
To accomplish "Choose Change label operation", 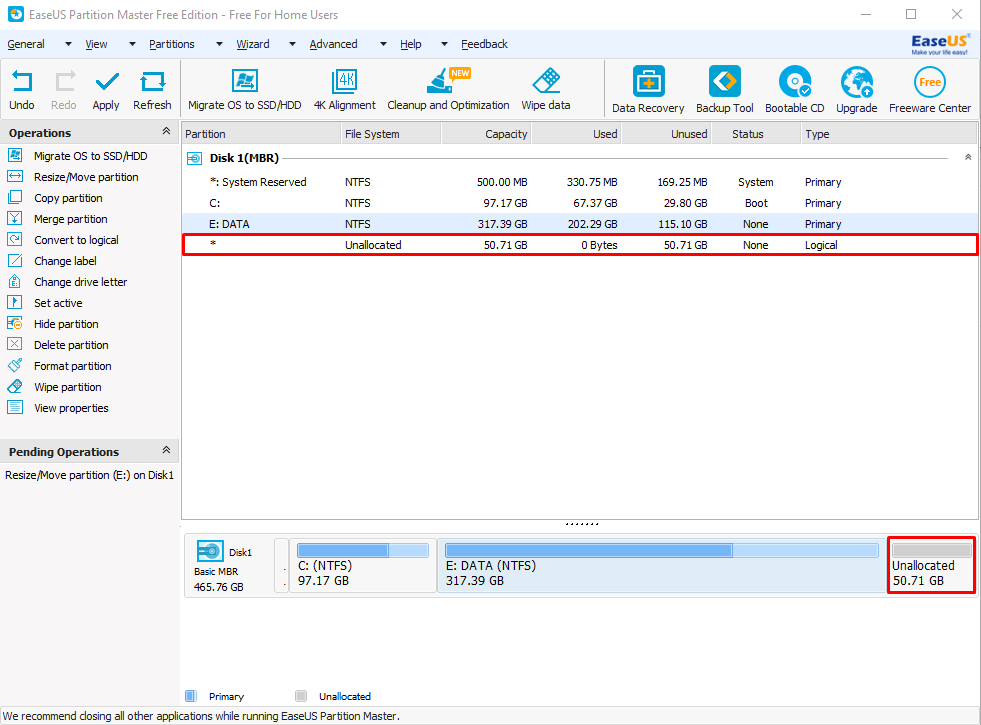I will click(x=65, y=261).
